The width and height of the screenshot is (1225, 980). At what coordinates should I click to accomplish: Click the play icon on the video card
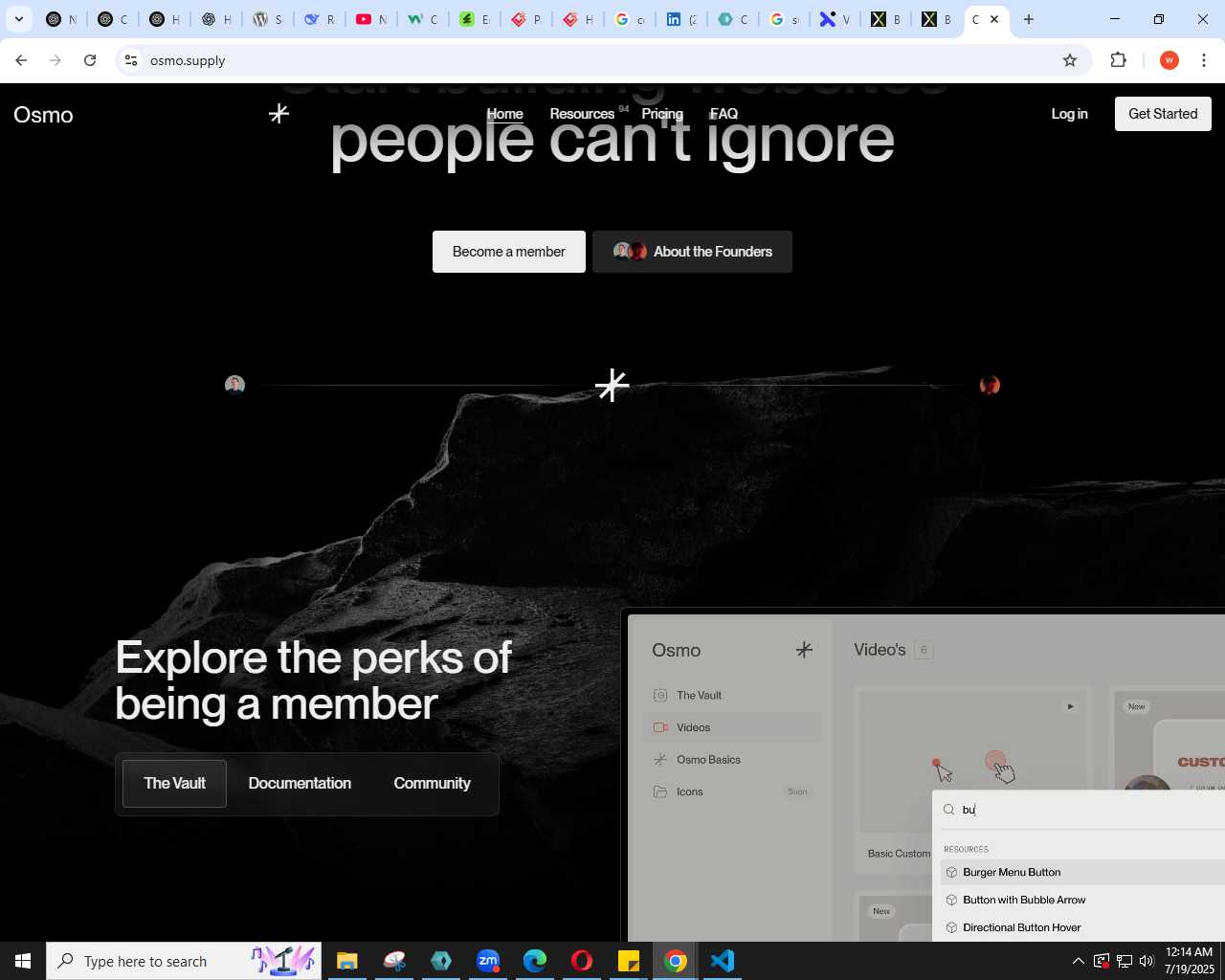(x=1070, y=706)
